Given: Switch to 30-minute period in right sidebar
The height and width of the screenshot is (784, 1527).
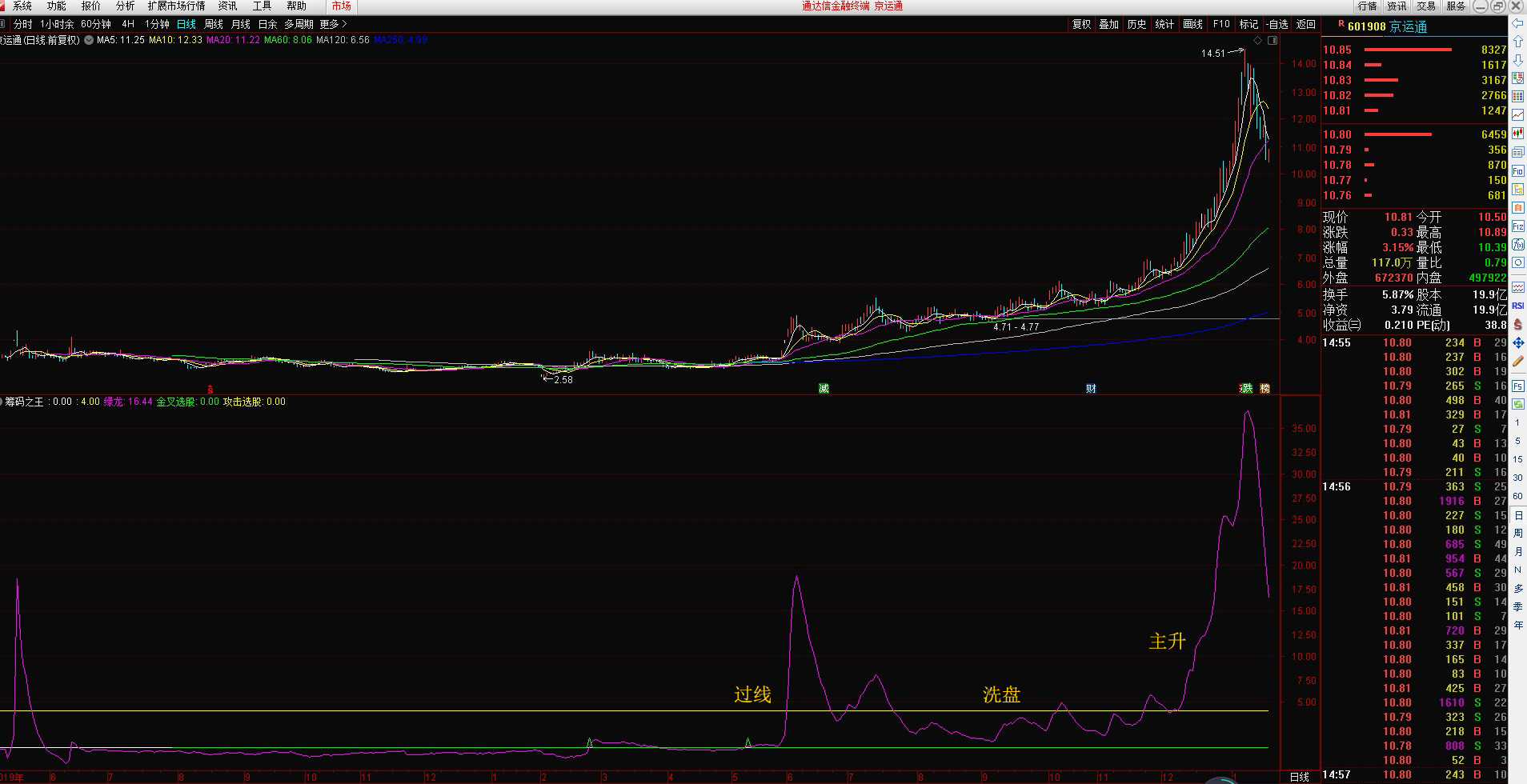Looking at the screenshot, I should point(1517,478).
